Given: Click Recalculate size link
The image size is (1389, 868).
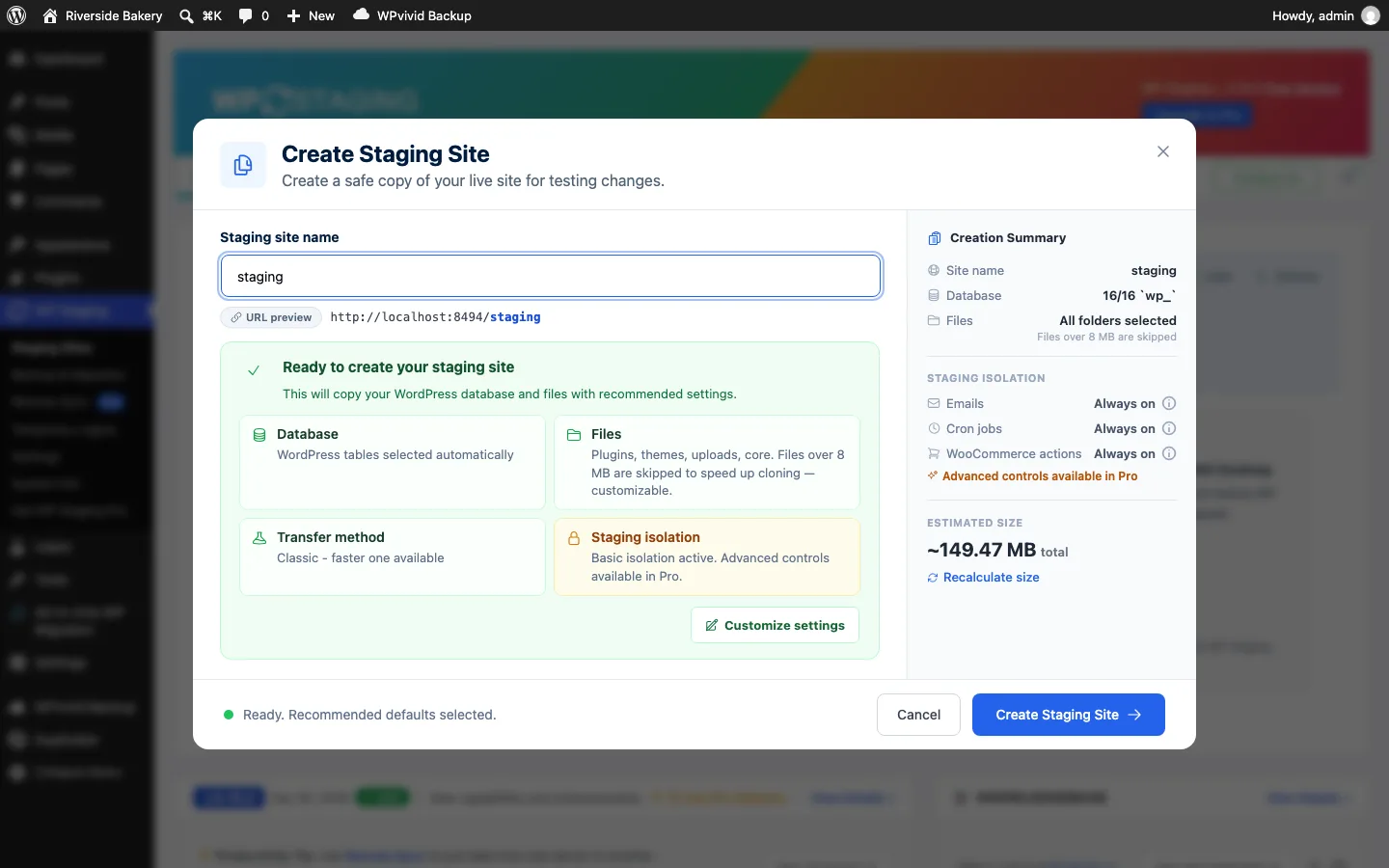Looking at the screenshot, I should click(984, 578).
